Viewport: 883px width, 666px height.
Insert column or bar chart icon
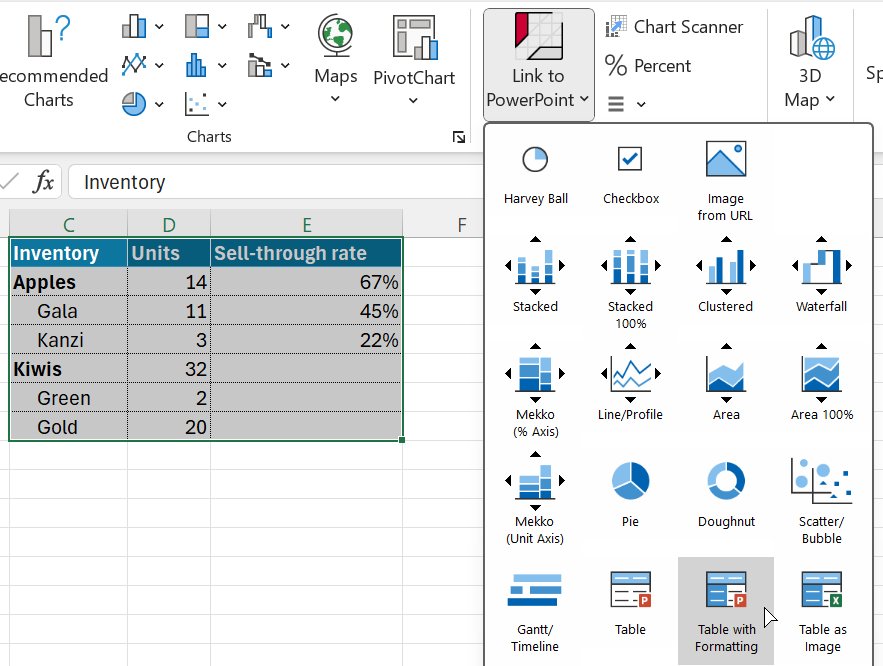point(135,26)
